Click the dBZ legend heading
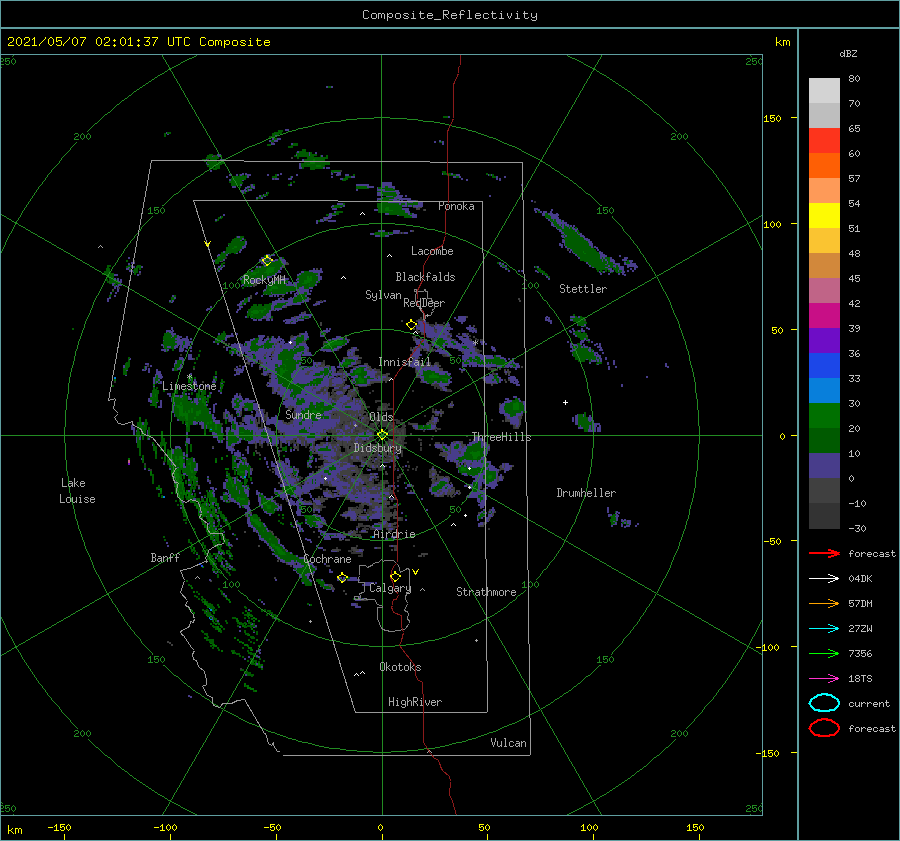 [848, 53]
